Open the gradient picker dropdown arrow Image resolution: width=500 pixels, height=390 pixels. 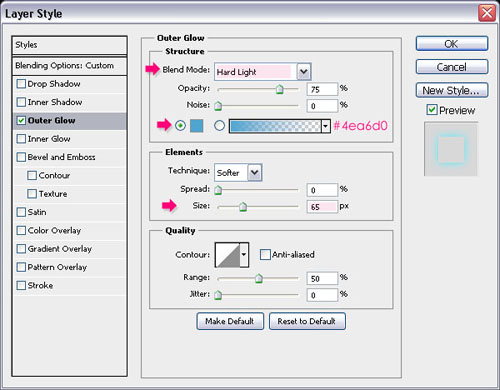[x=326, y=126]
